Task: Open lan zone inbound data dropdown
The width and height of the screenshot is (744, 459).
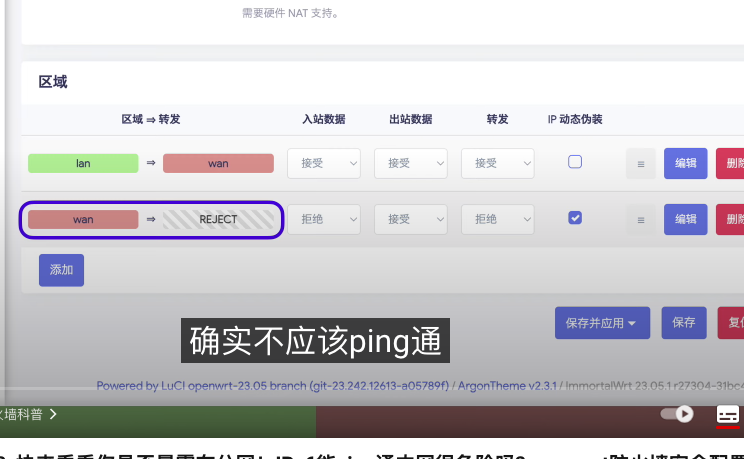Action: click(x=324, y=163)
